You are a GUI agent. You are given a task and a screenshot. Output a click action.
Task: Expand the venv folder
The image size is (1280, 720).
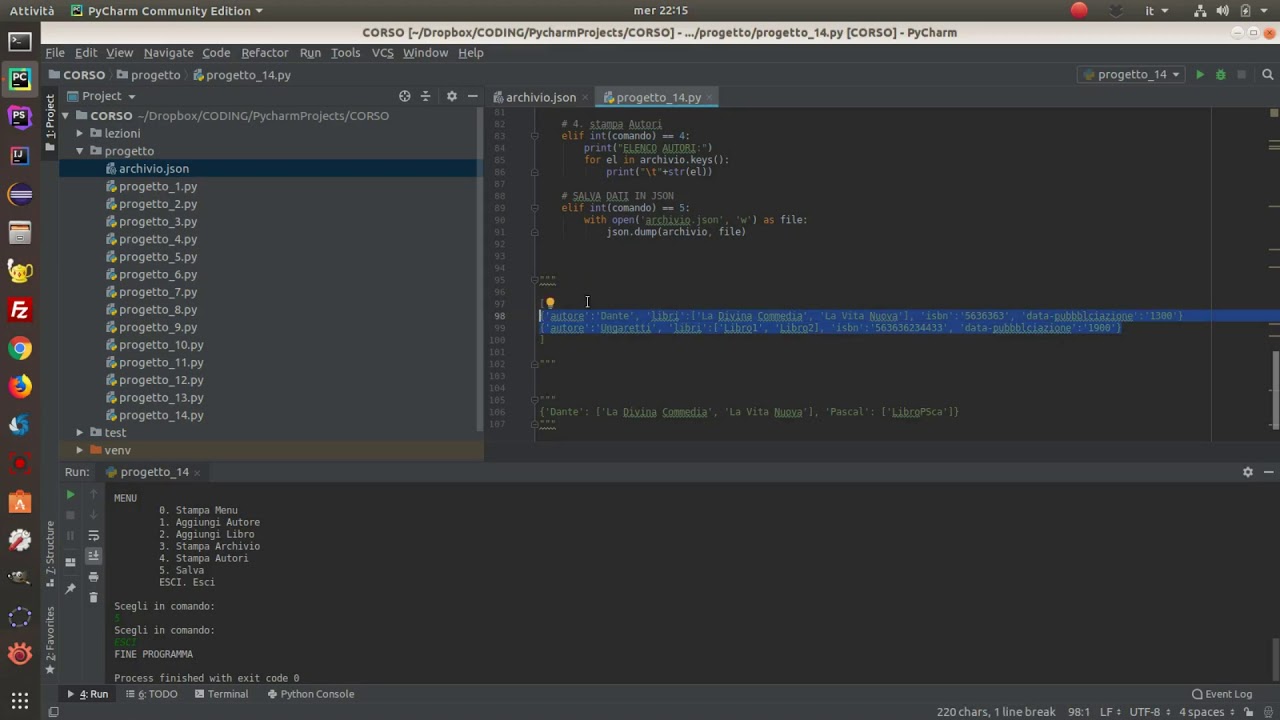(80, 450)
